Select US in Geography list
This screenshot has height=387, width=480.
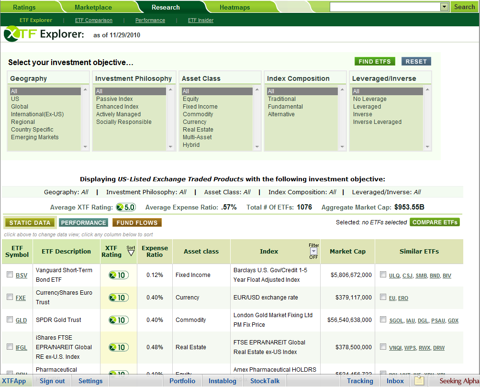tap(15, 99)
